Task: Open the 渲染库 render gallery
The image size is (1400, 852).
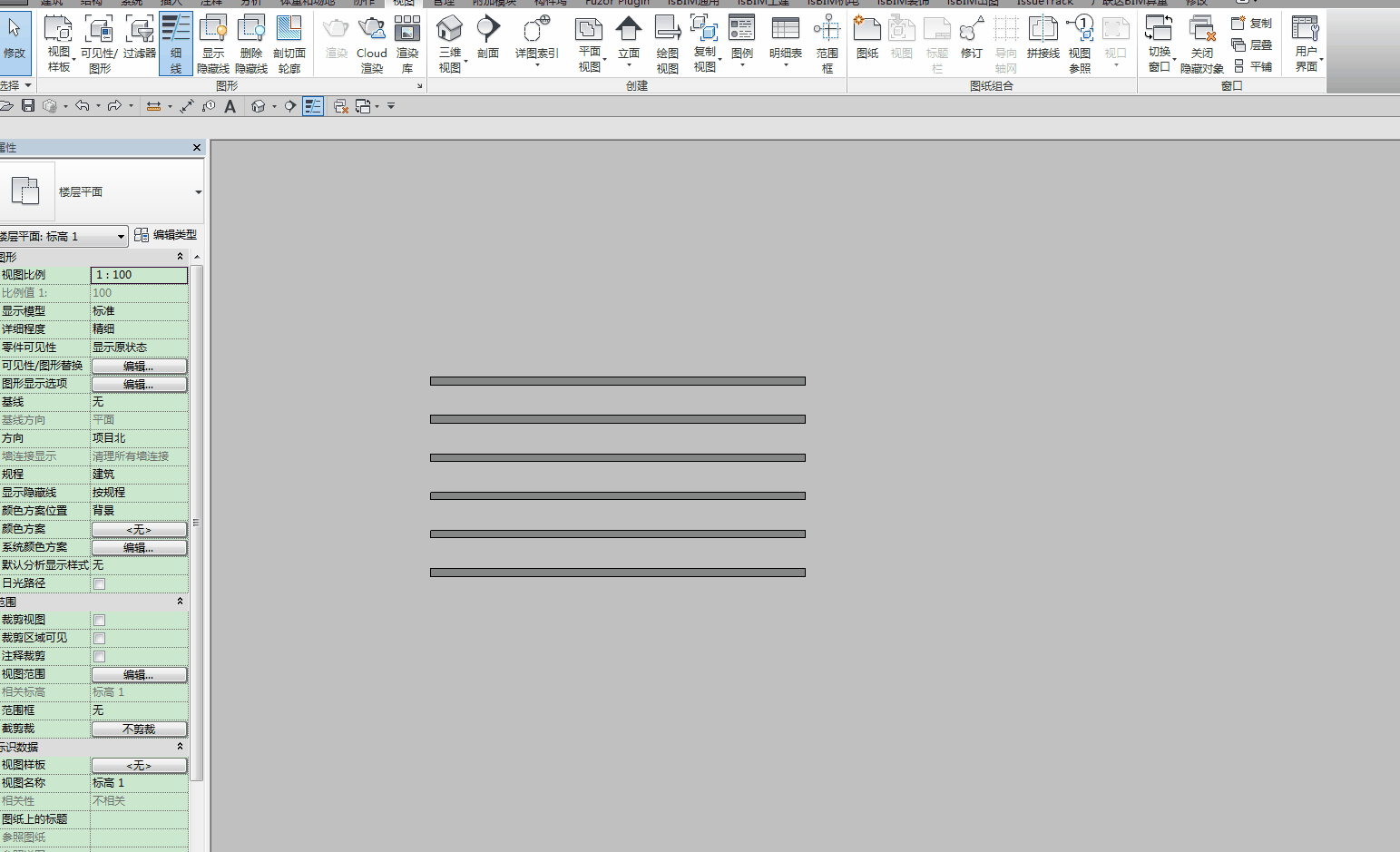Action: pyautogui.click(x=407, y=44)
